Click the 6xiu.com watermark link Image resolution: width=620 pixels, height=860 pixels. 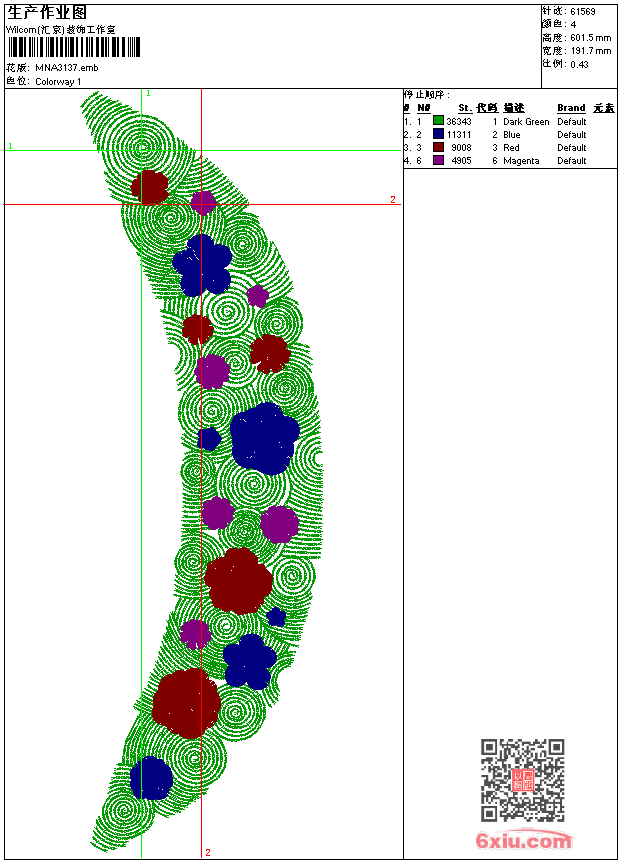click(x=523, y=840)
